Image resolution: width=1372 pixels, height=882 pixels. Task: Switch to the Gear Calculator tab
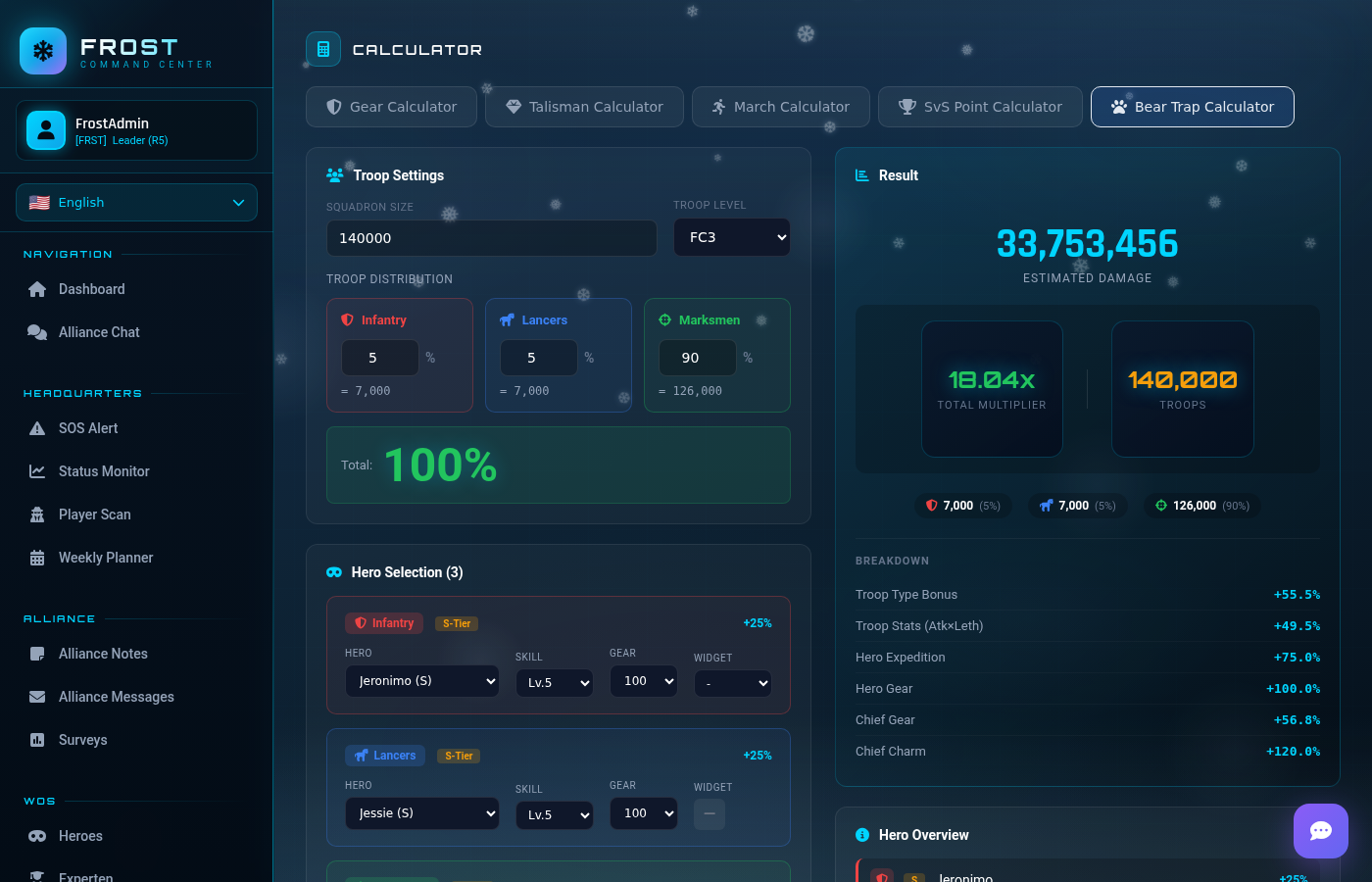[x=391, y=107]
